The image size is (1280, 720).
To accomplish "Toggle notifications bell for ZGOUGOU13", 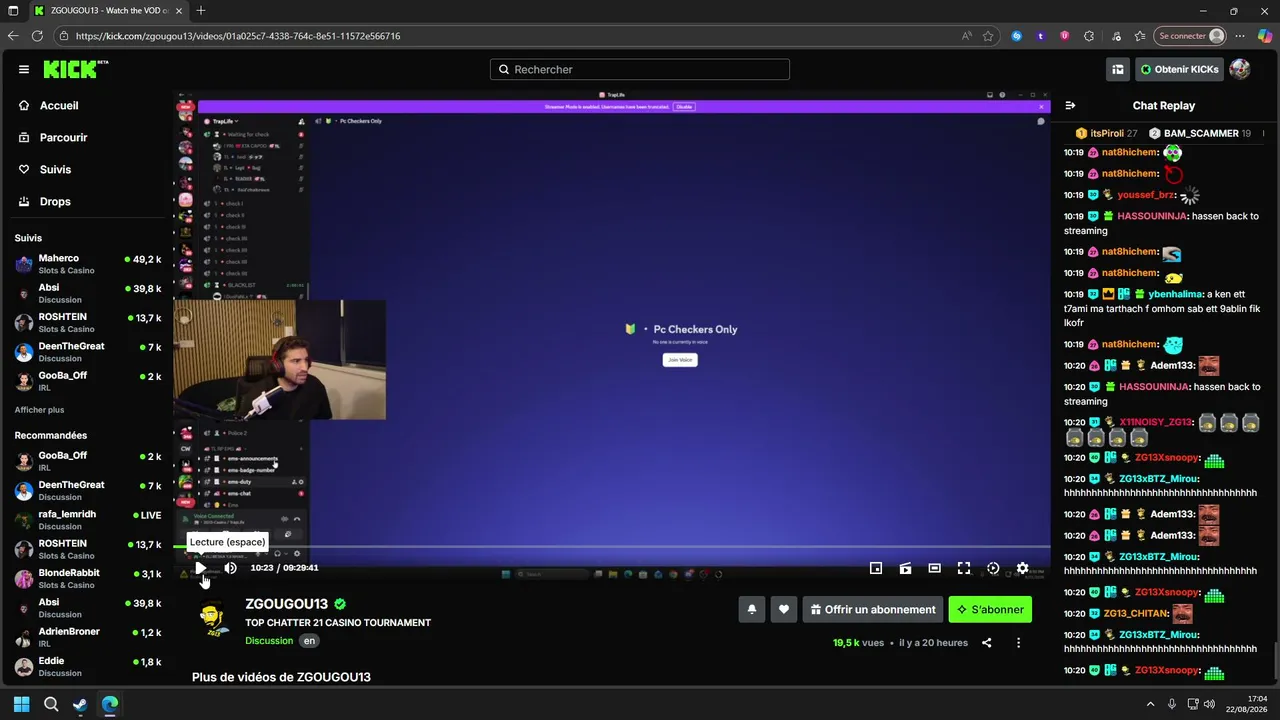I will tap(752, 609).
